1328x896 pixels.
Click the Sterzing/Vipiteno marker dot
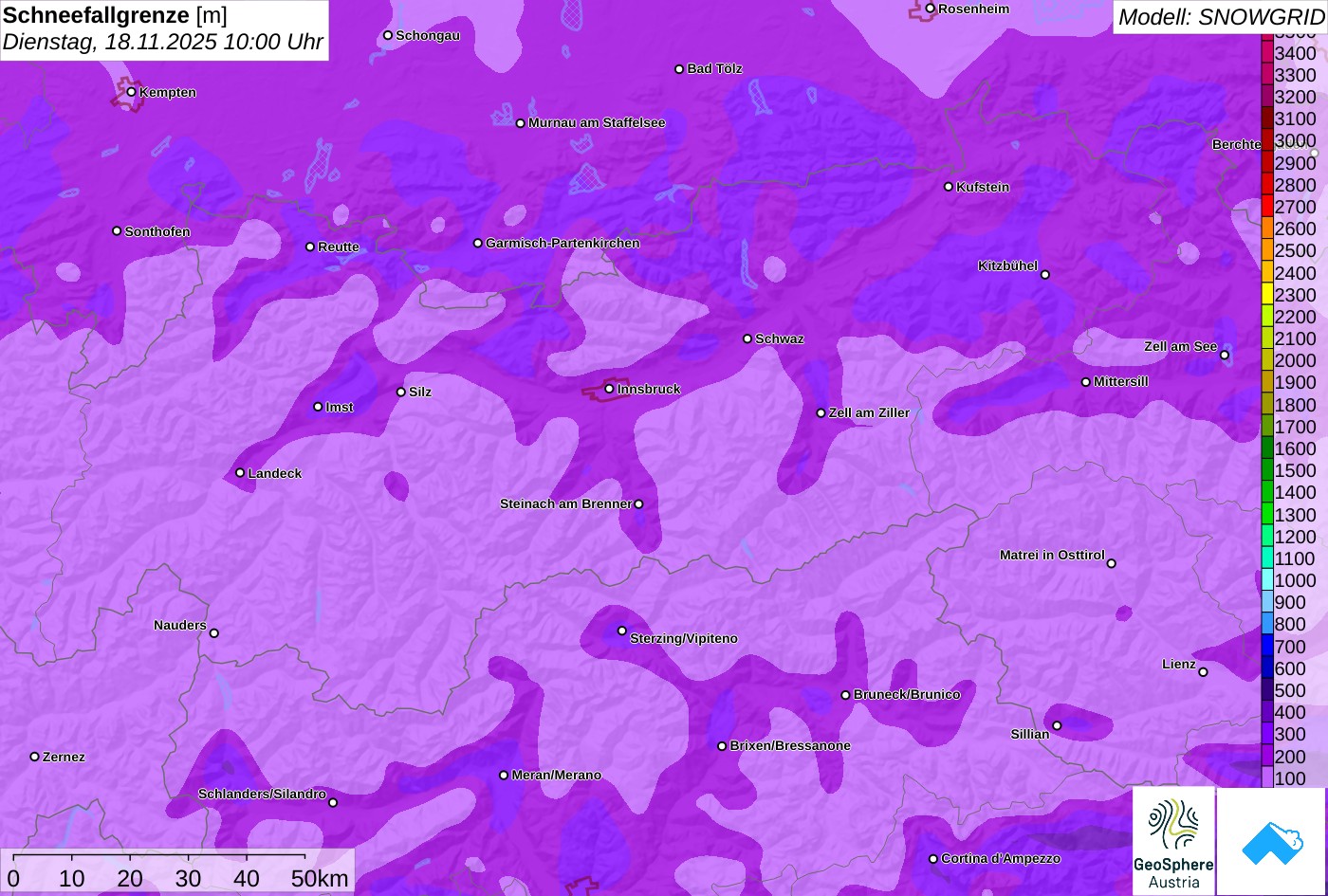pos(622,631)
